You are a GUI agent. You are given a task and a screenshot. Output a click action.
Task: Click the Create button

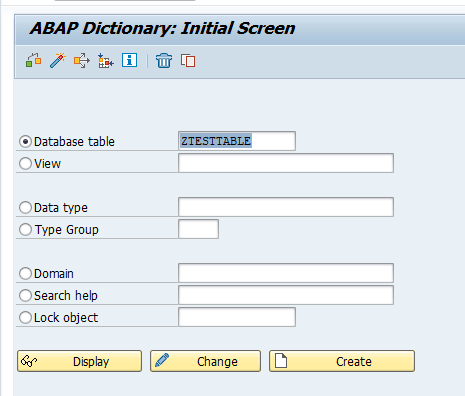pos(342,361)
